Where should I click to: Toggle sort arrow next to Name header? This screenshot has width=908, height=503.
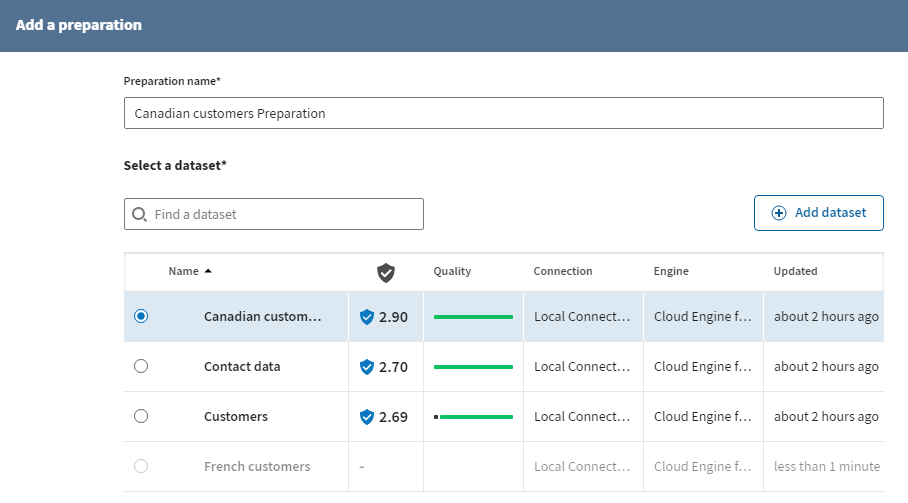pyautogui.click(x=208, y=271)
